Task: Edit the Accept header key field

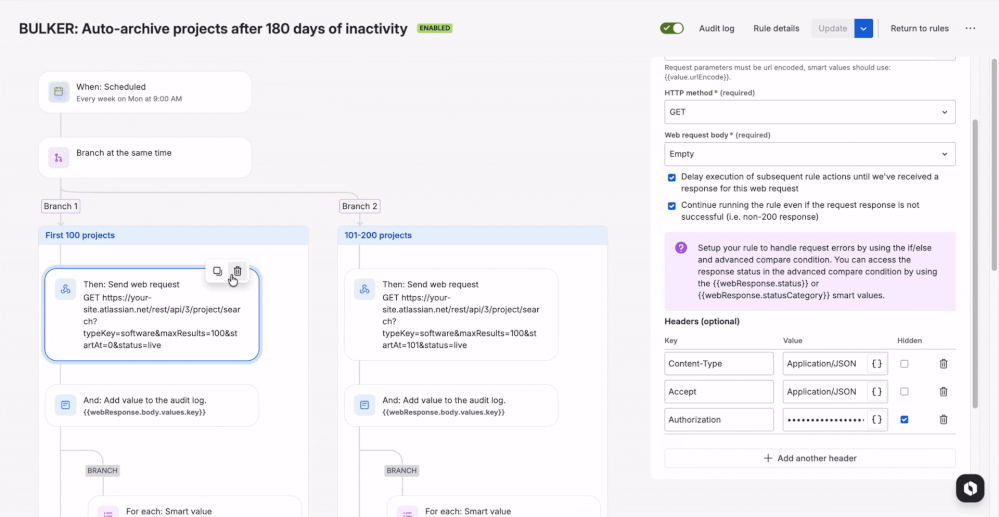Action: pos(719,391)
